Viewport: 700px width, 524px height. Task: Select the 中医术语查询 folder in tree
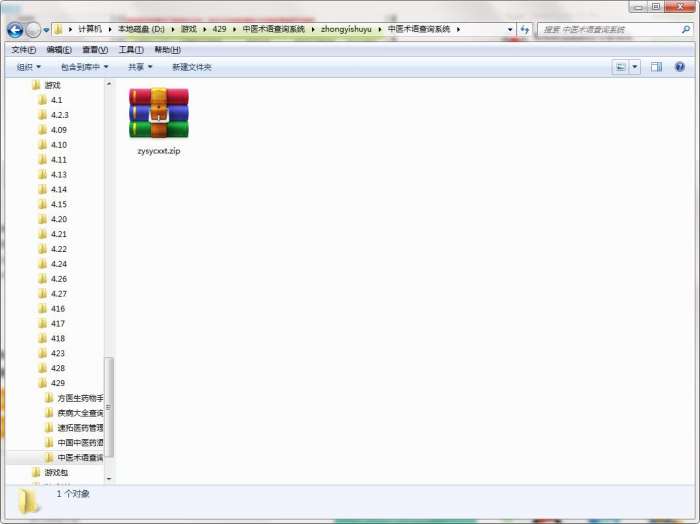click(80, 457)
